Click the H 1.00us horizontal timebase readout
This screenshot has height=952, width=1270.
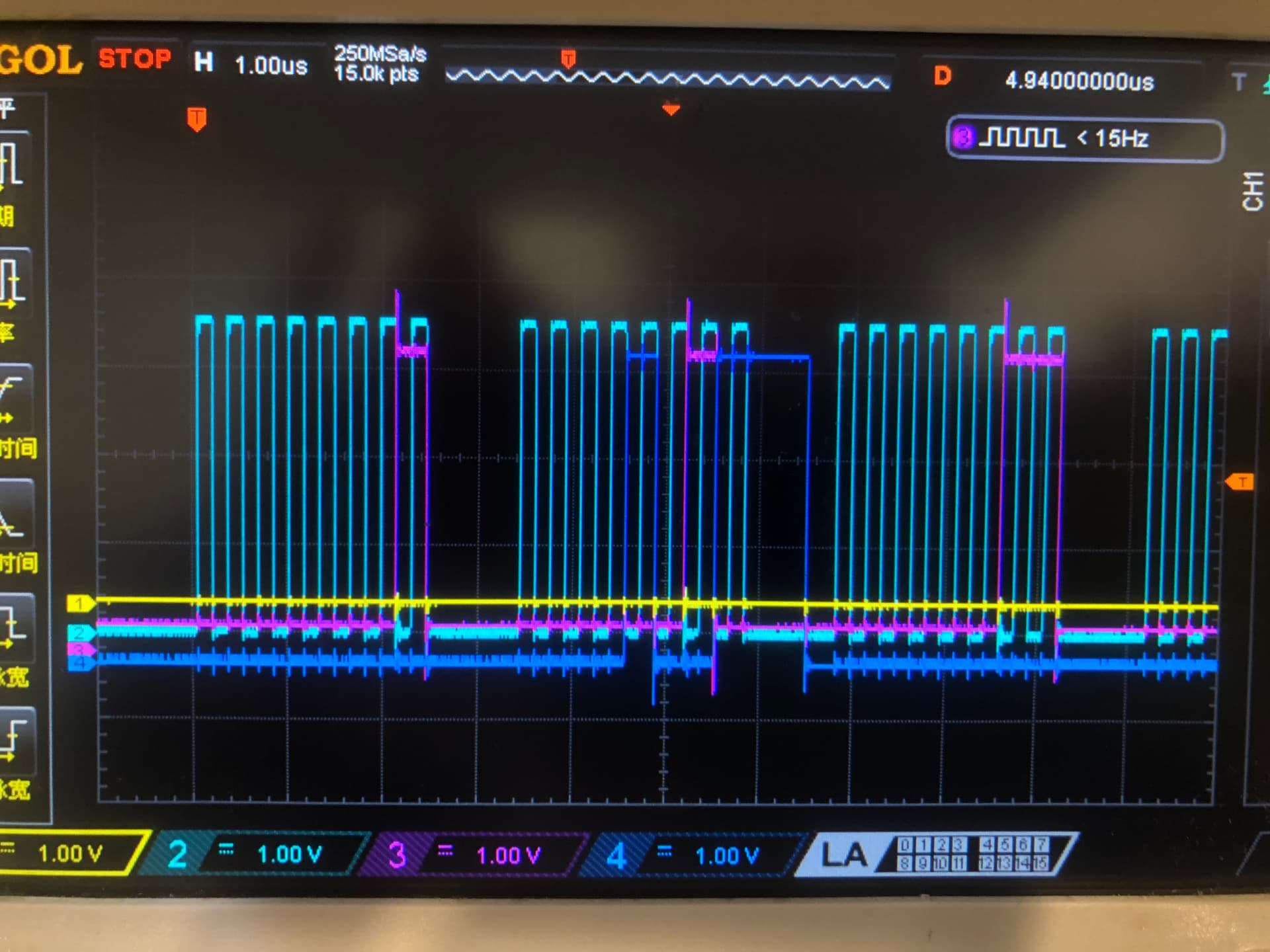point(251,63)
